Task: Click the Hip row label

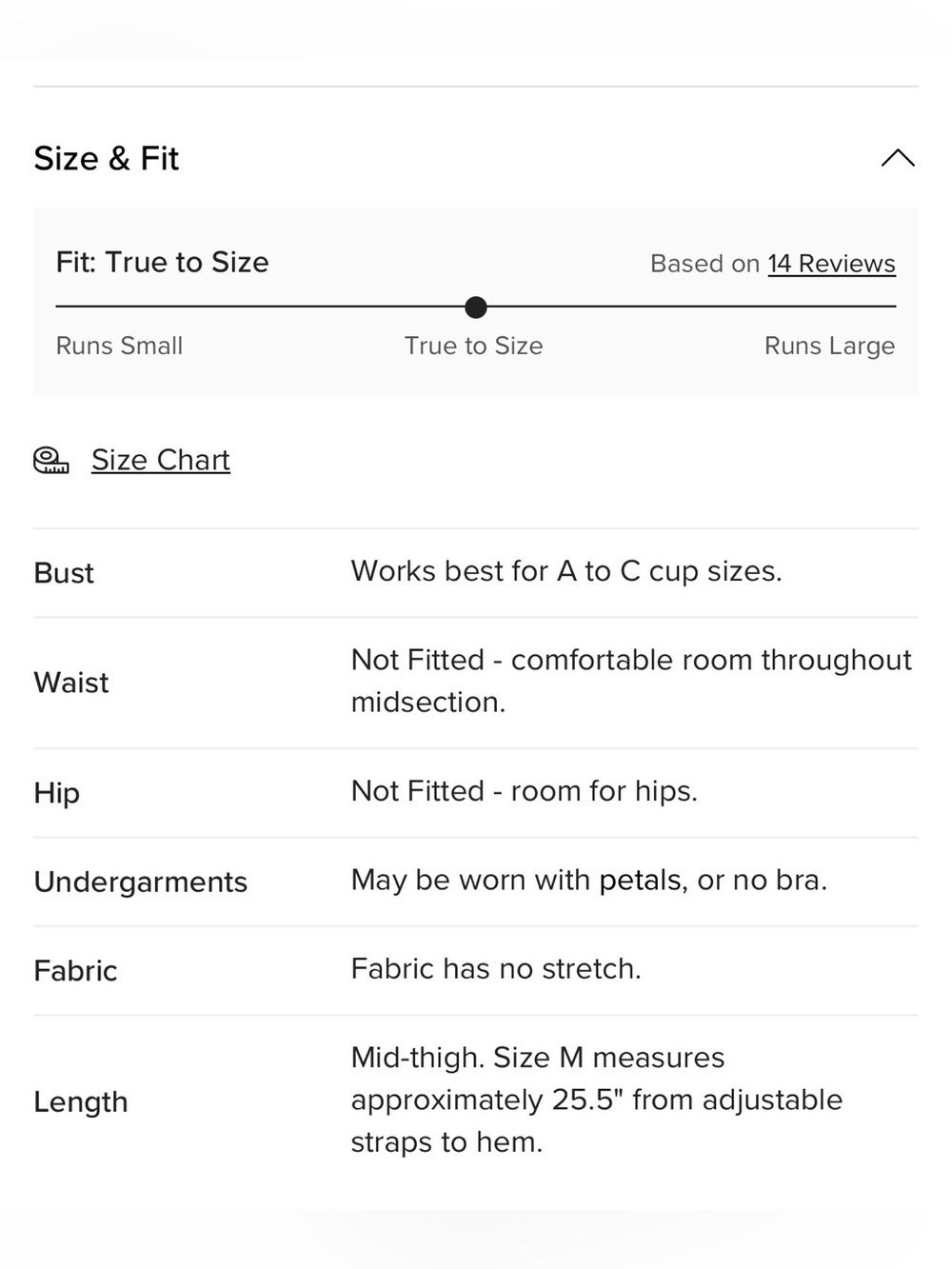Action: tap(57, 793)
